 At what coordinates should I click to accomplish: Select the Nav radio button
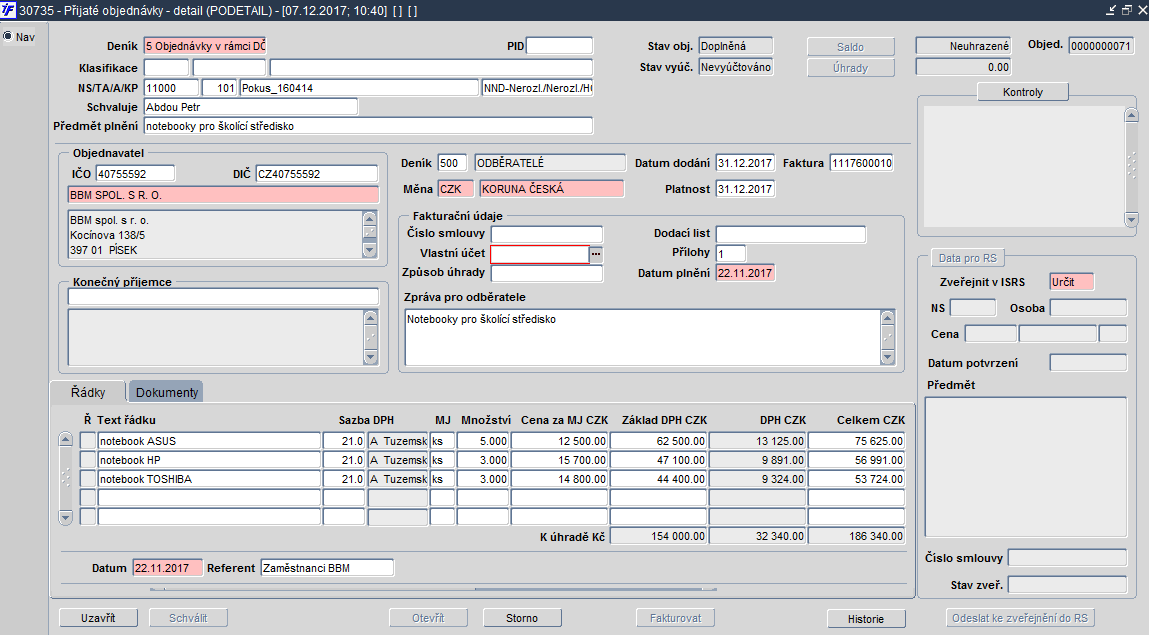(8, 37)
